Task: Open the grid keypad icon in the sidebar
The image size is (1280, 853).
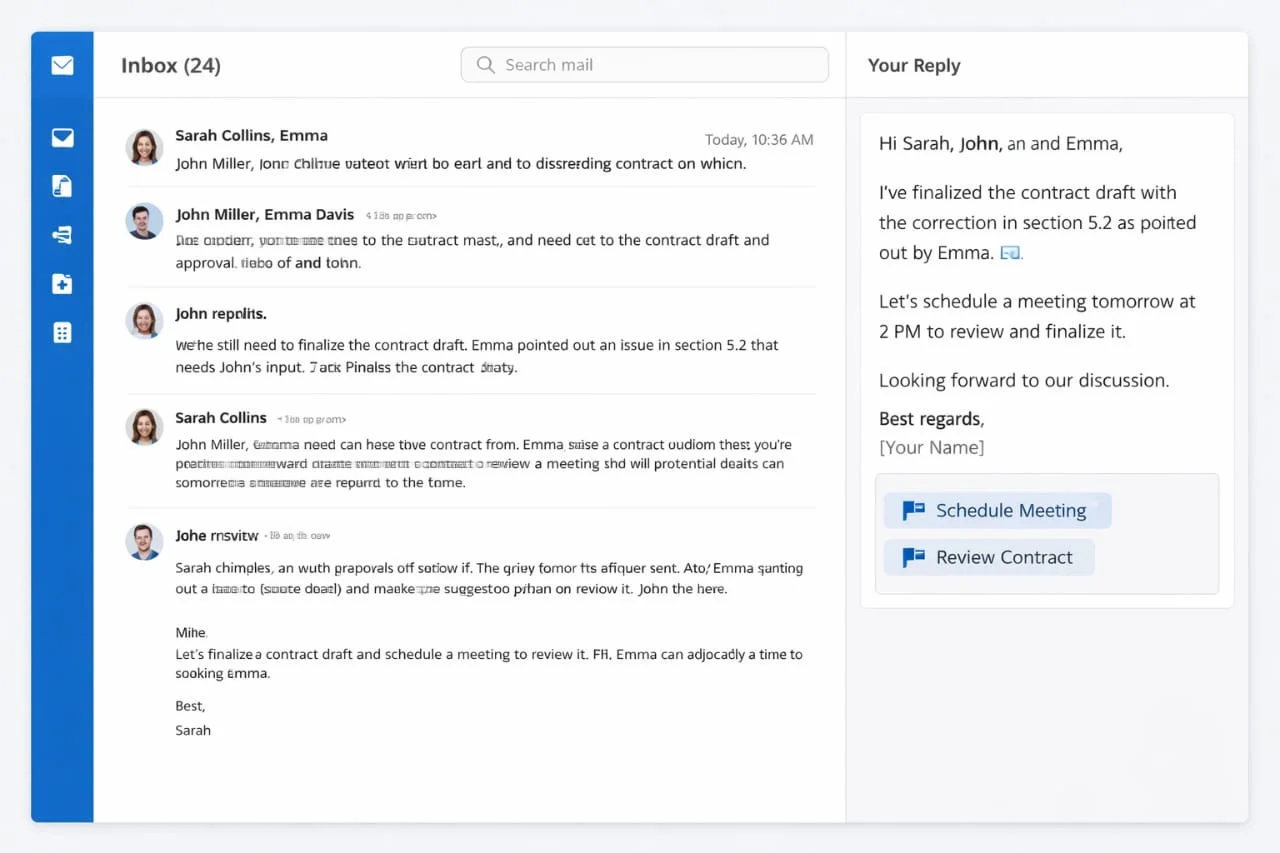Action: 62,333
